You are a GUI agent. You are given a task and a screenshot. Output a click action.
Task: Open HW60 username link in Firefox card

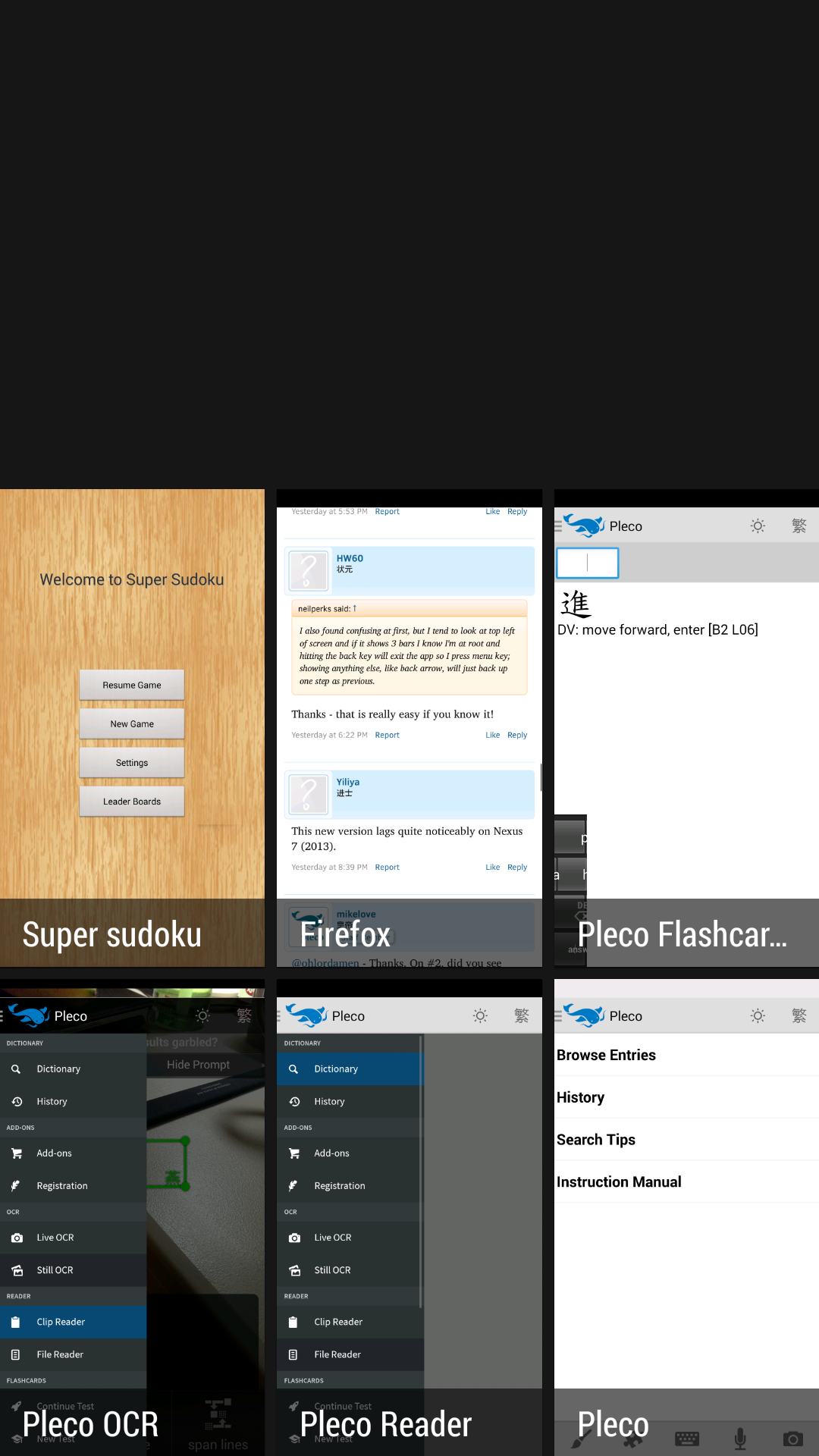pyautogui.click(x=350, y=558)
